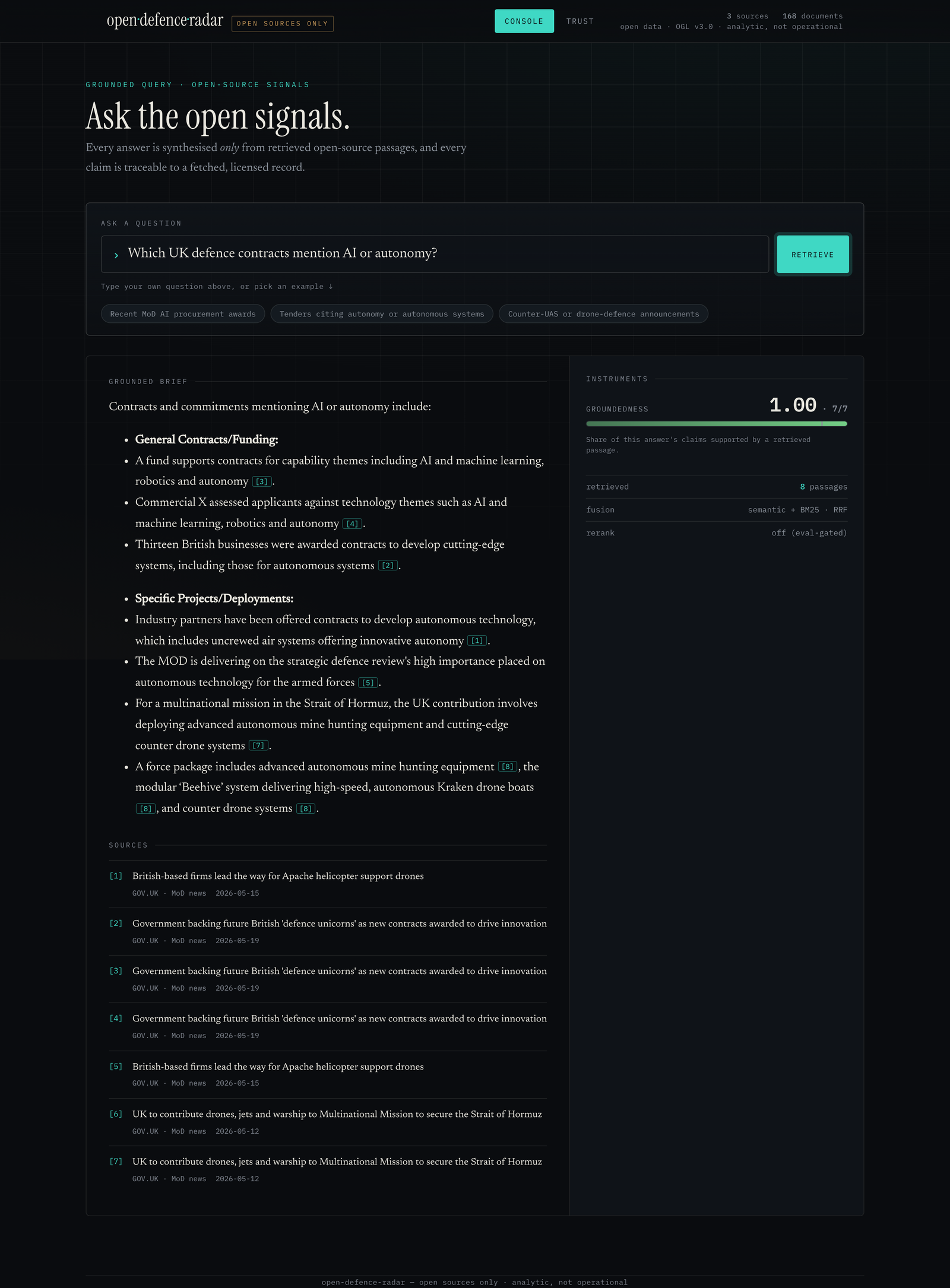Click the SOURCES section label
Viewport: 950px width, 1288px height.
click(x=128, y=845)
